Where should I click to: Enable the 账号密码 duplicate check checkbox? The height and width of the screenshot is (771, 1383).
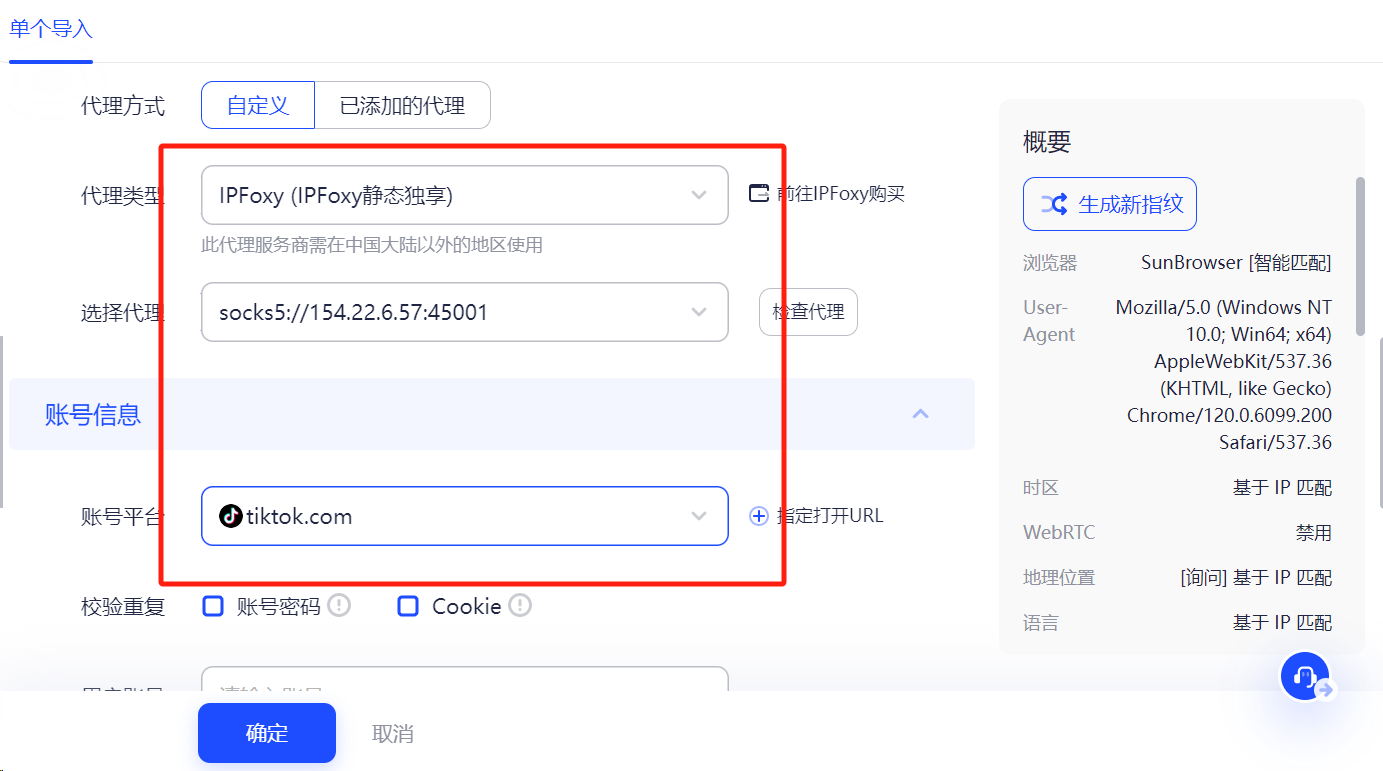click(213, 606)
